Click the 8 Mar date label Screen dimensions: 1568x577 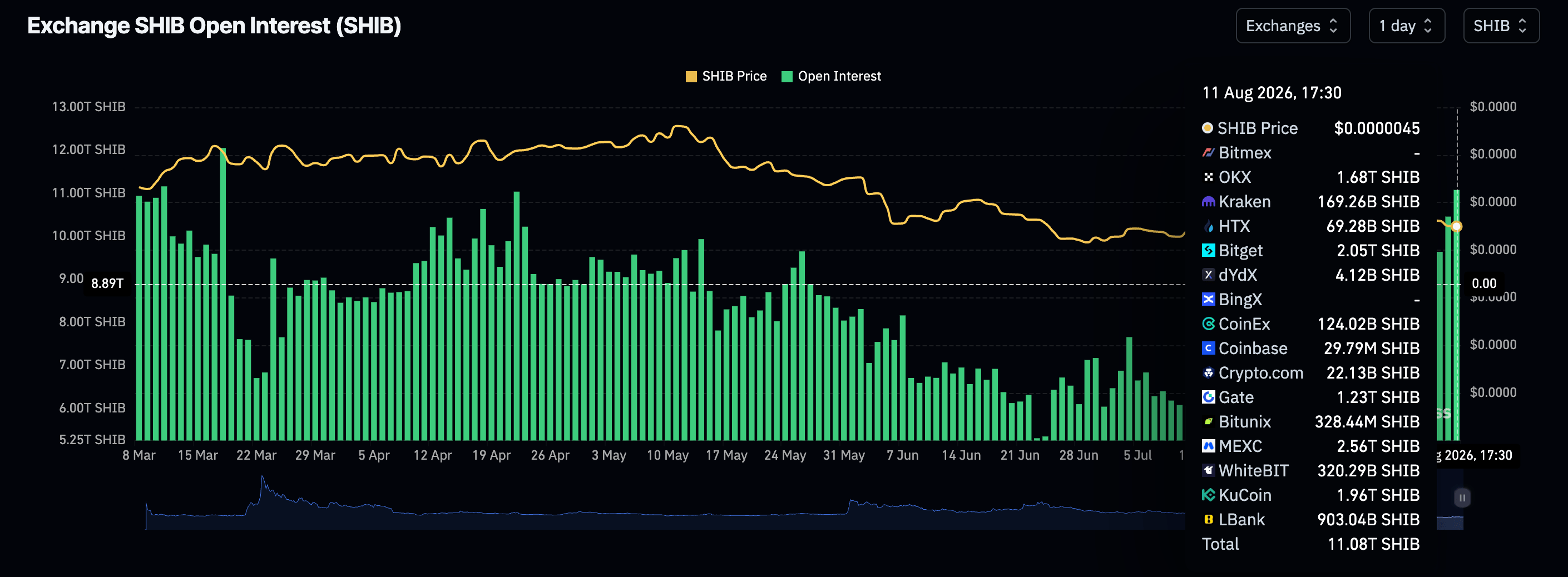click(x=139, y=455)
